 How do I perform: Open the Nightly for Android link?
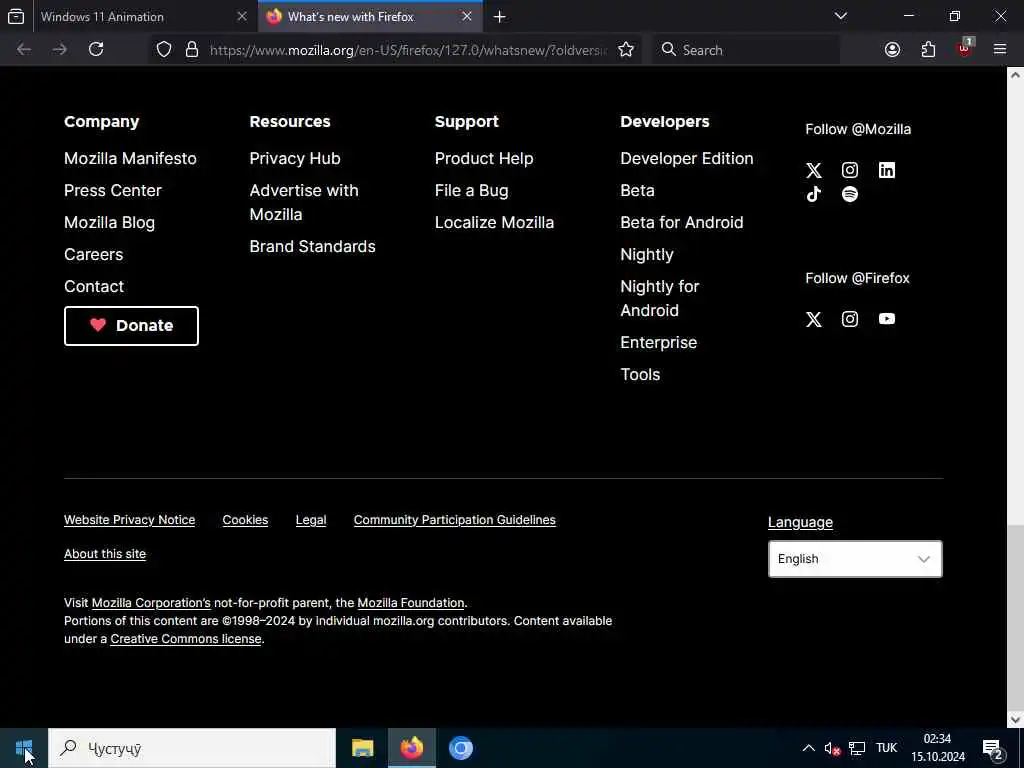tap(660, 298)
